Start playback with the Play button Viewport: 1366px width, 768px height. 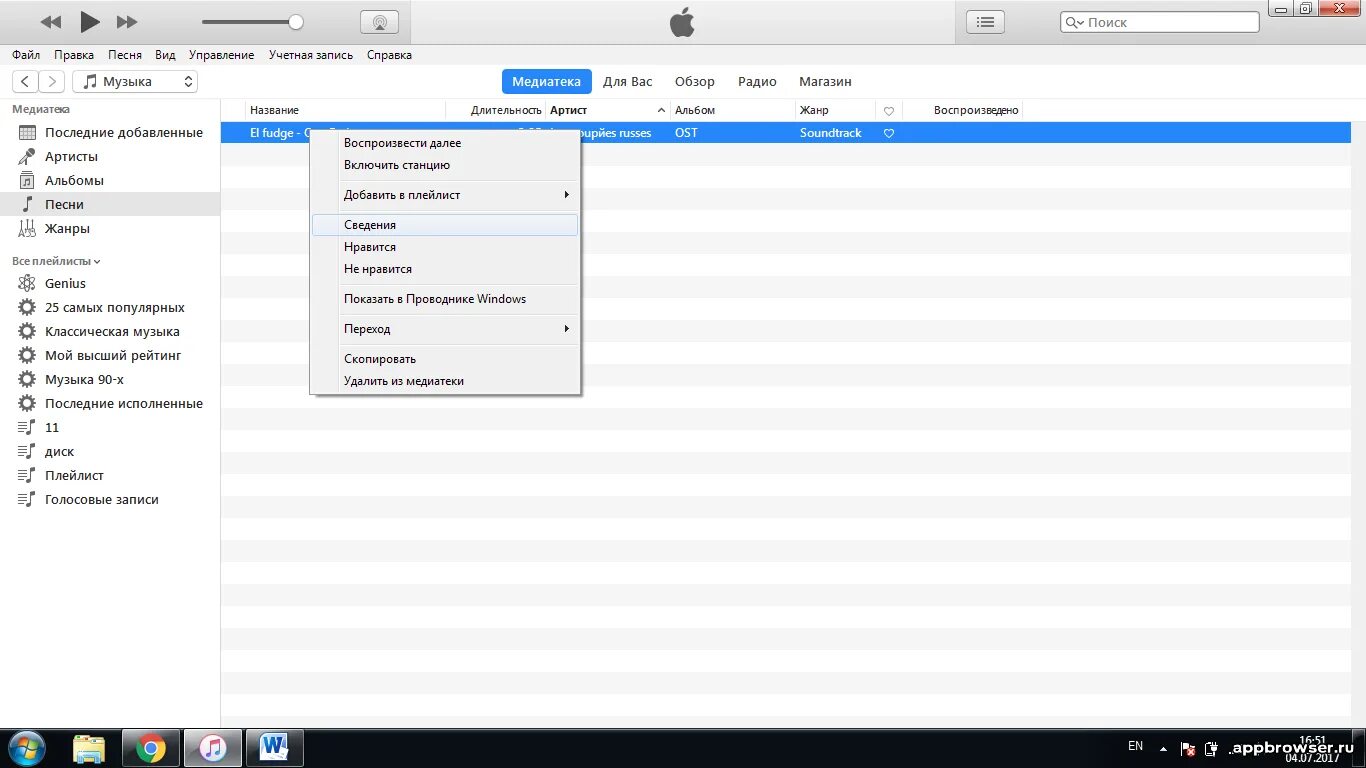pos(90,21)
